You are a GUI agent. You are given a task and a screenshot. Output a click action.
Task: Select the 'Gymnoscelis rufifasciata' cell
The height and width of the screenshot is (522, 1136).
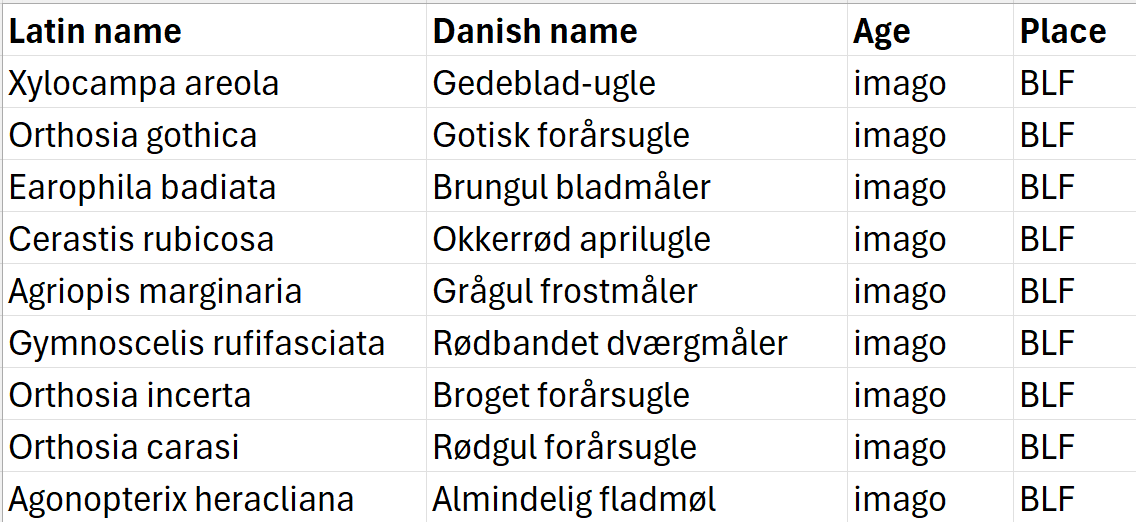196,343
